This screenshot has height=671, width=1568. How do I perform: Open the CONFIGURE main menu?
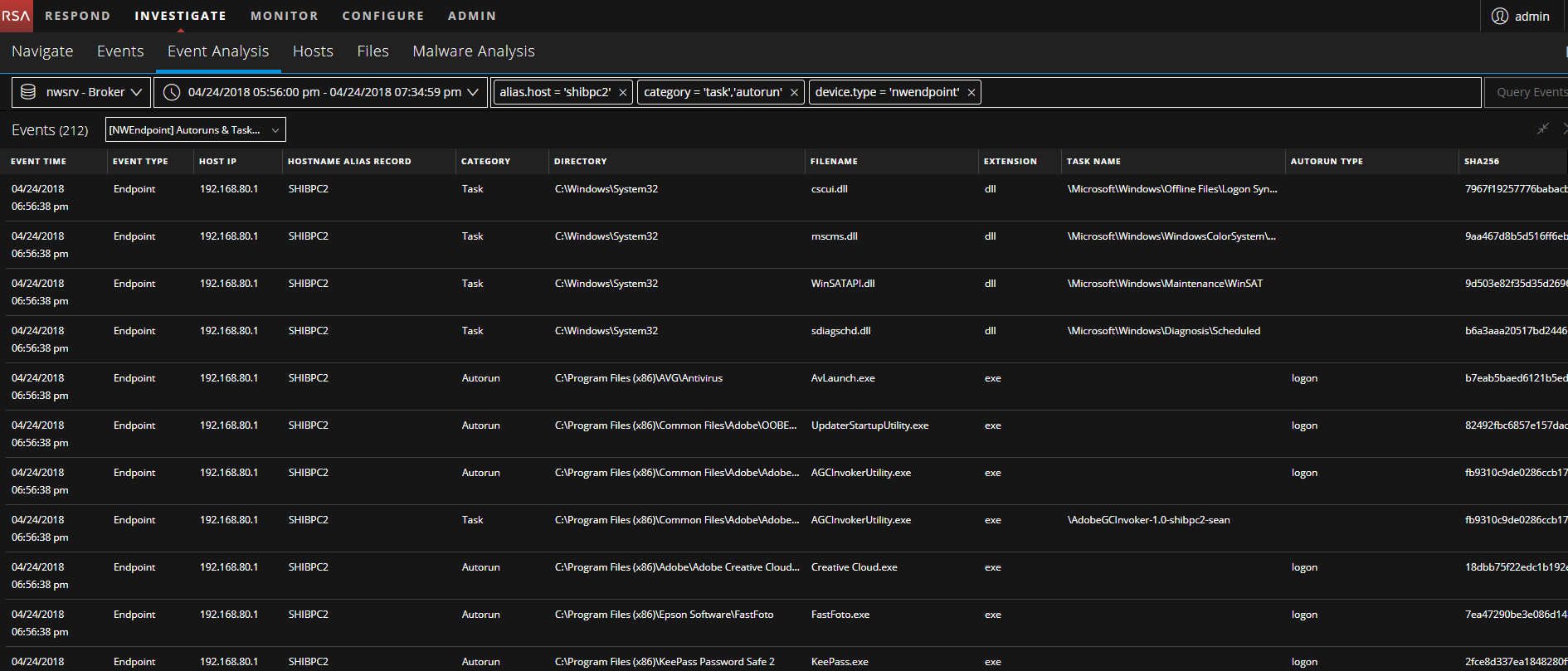click(x=382, y=16)
